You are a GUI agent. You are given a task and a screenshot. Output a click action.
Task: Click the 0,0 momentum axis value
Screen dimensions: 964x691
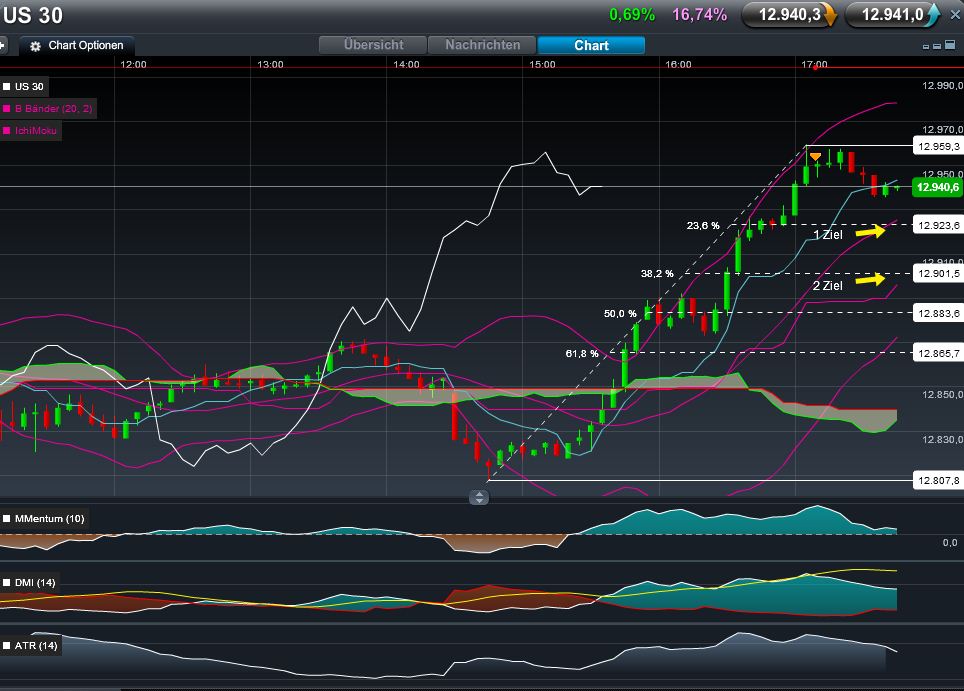950,542
